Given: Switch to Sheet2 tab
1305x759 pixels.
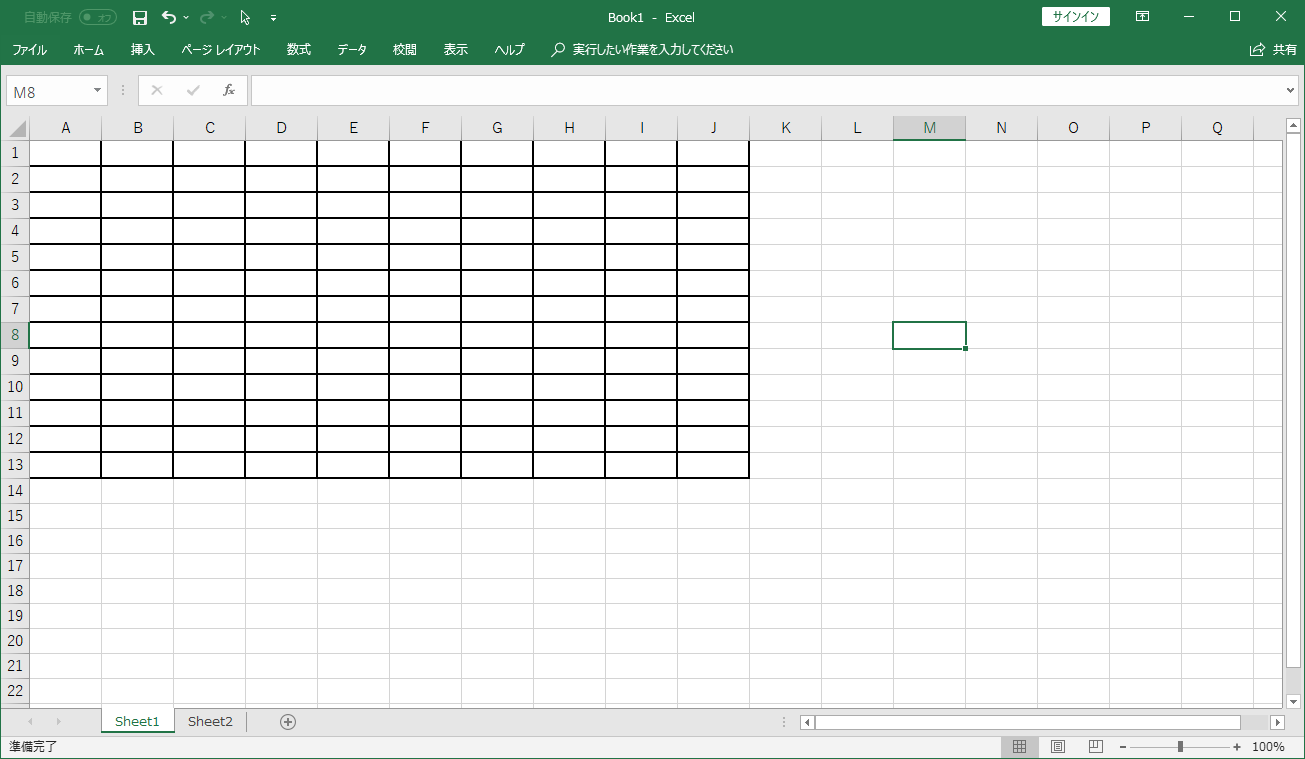Looking at the screenshot, I should 210,722.
